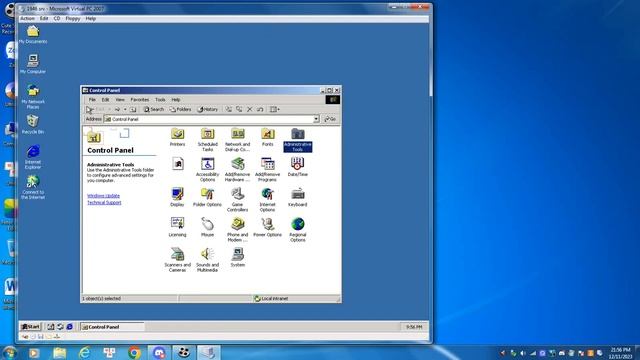Image resolution: width=640 pixels, height=360 pixels.
Task: Select My Documents desktop icon
Action: point(33,35)
